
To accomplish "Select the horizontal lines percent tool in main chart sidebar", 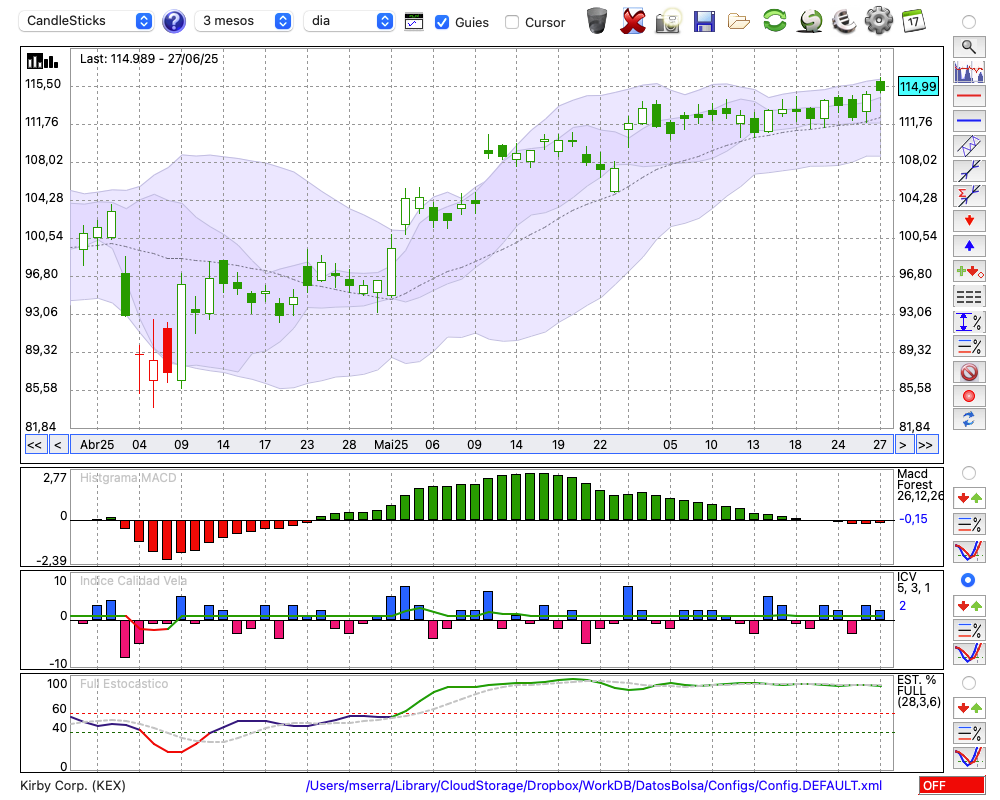I will pos(969,346).
